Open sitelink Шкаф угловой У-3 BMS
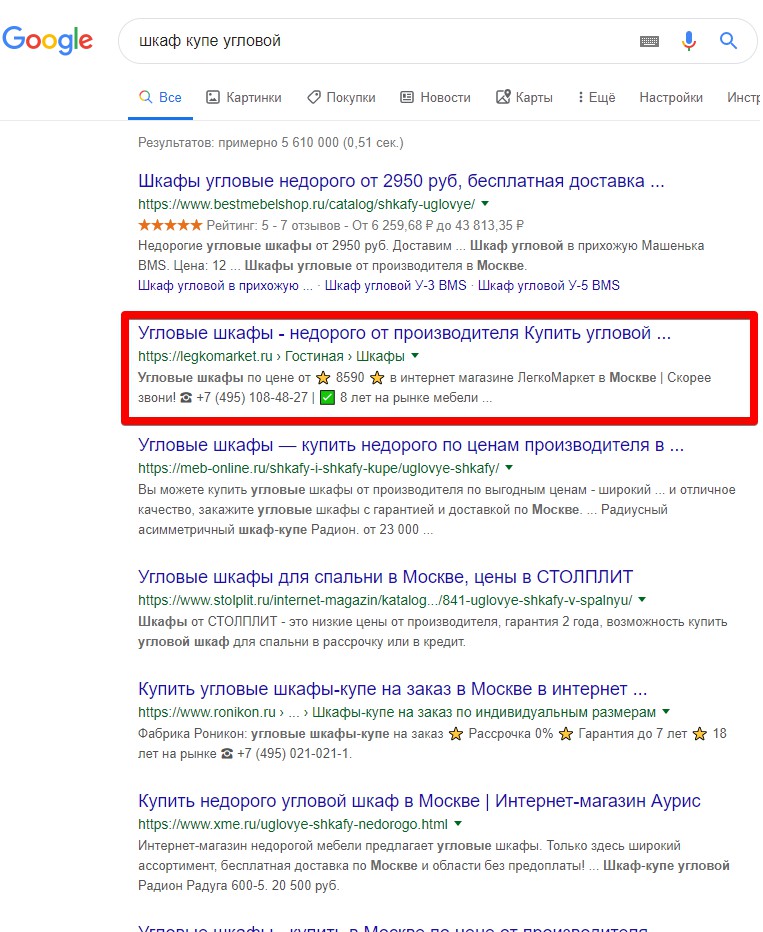Viewport: 763px width, 932px height. click(x=395, y=285)
